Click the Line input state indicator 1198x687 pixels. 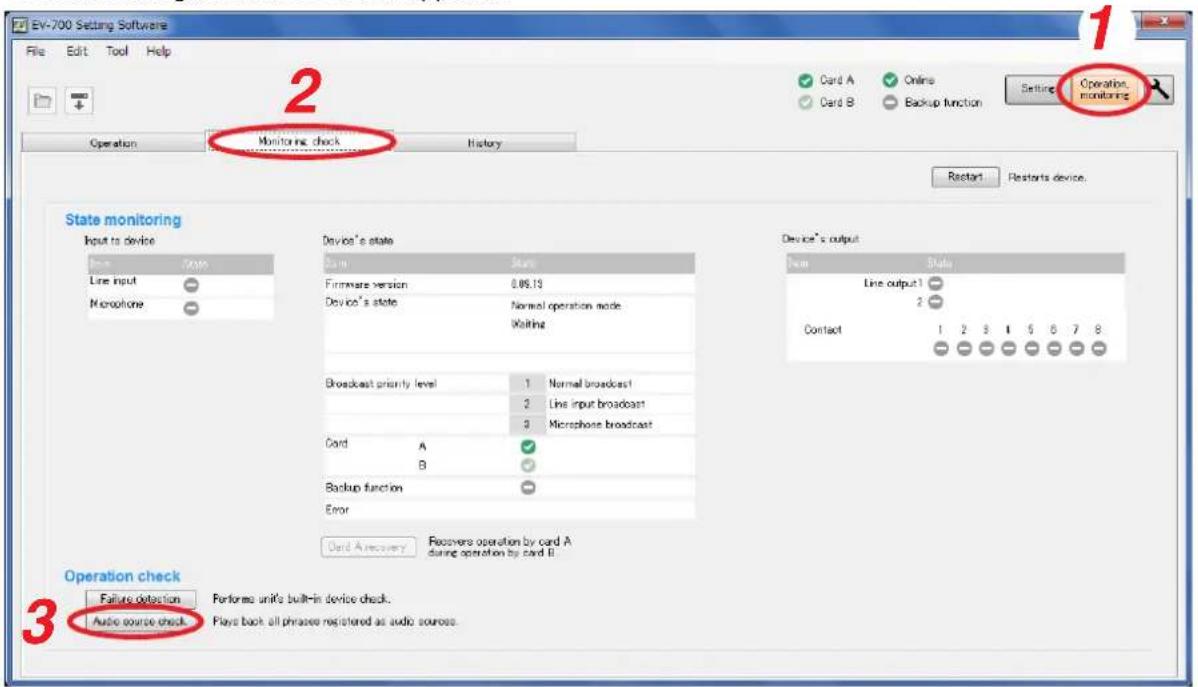point(191,285)
